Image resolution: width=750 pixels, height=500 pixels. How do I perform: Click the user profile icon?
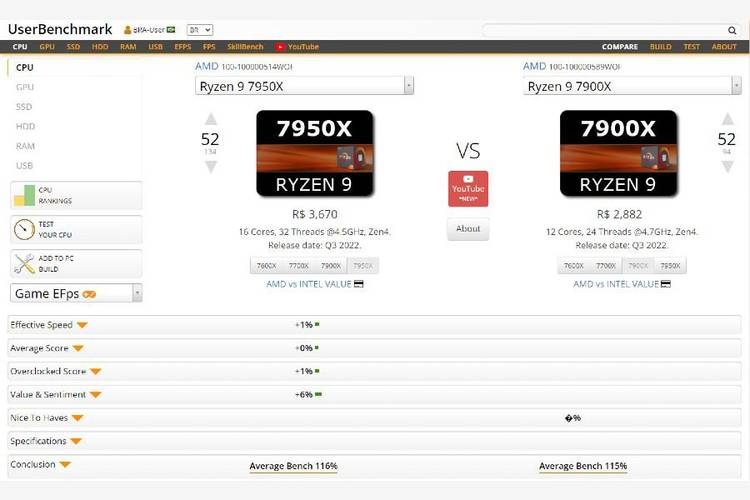(127, 30)
